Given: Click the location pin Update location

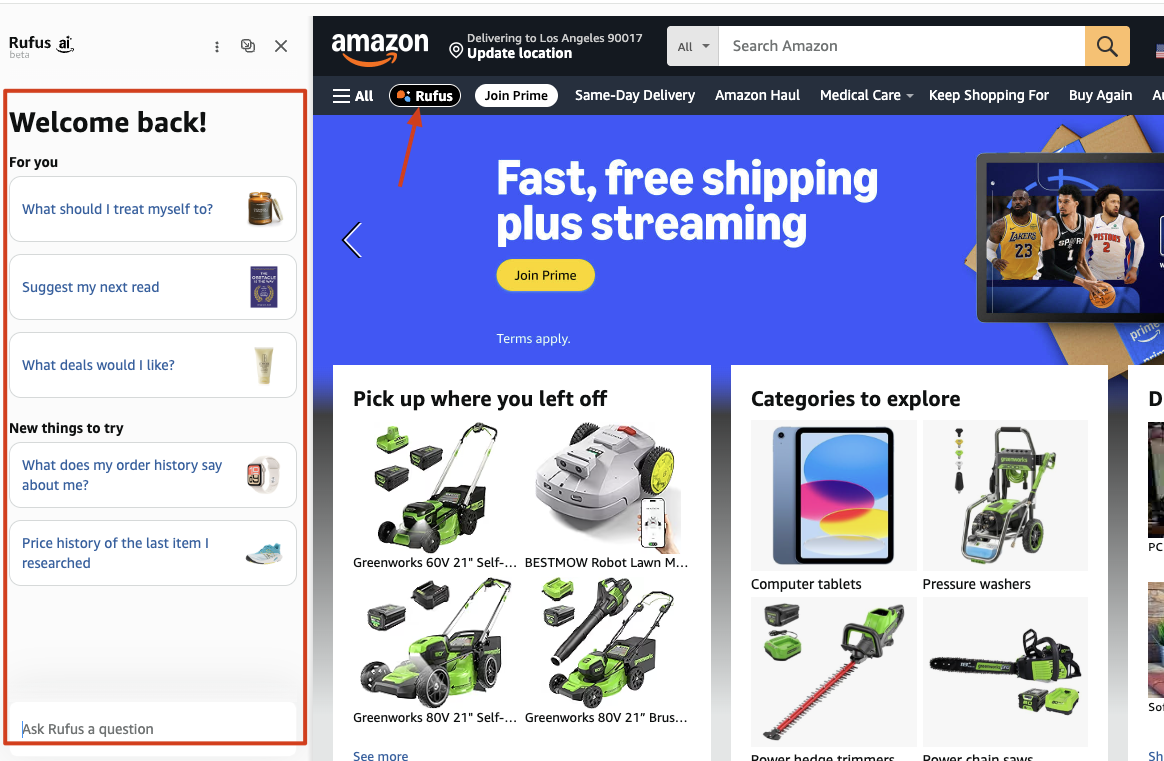Looking at the screenshot, I should click(546, 46).
